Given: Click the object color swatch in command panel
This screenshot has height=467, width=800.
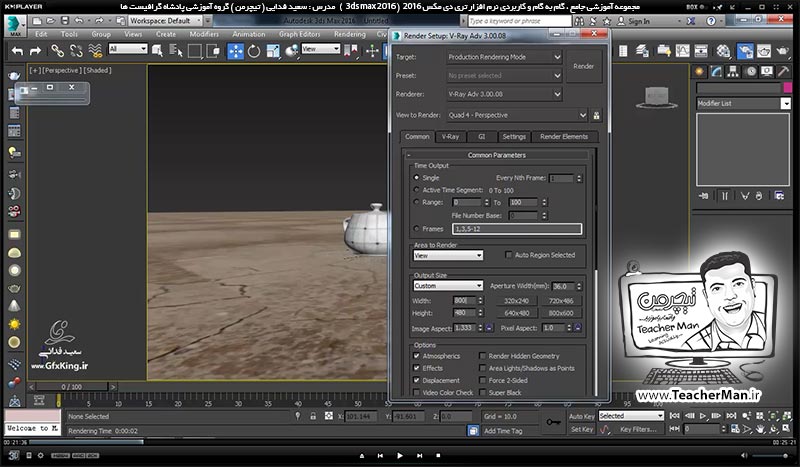Looking at the screenshot, I should [787, 87].
